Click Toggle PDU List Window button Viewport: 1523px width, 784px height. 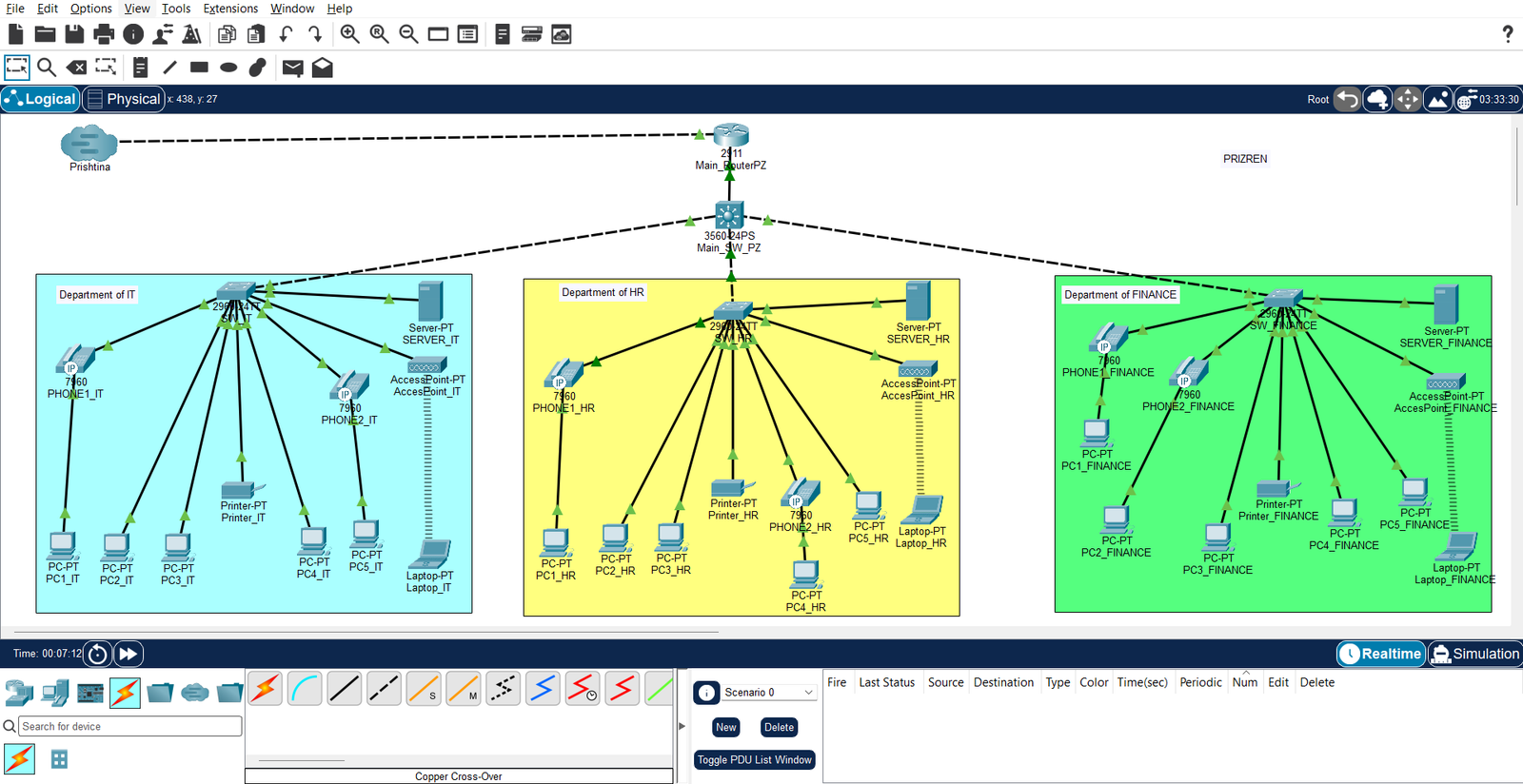[x=755, y=759]
